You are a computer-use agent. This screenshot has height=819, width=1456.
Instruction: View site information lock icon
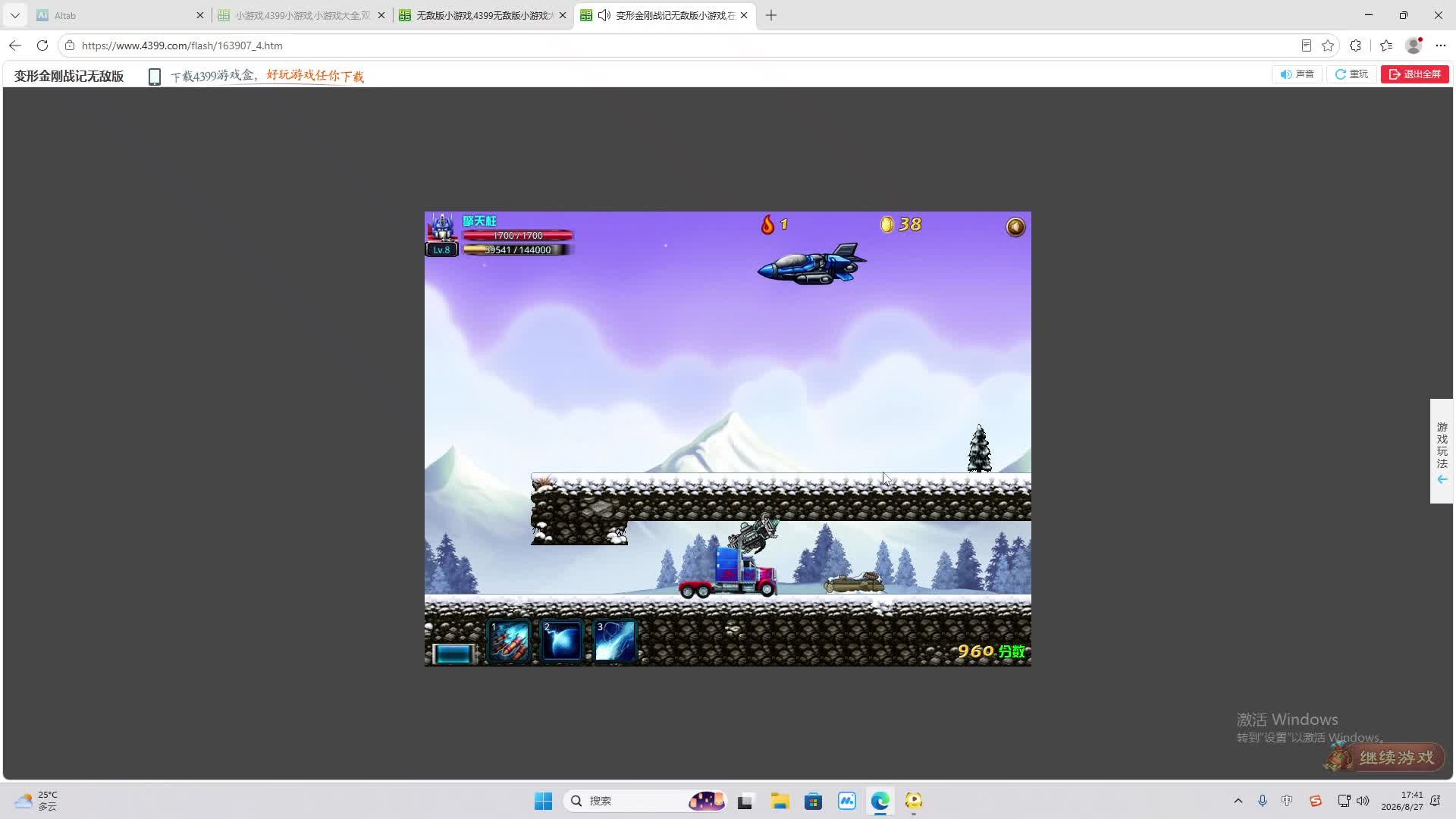point(70,45)
